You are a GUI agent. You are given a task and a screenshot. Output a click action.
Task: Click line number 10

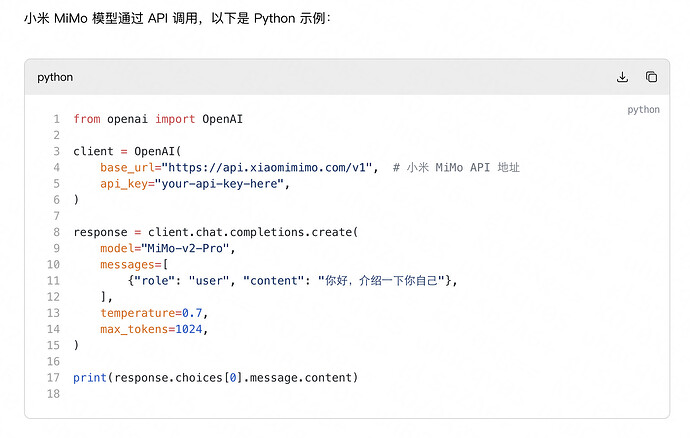[x=53, y=265]
